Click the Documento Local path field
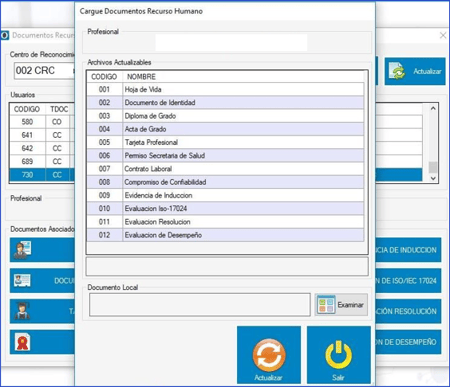This screenshot has height=387, width=450. pyautogui.click(x=200, y=305)
